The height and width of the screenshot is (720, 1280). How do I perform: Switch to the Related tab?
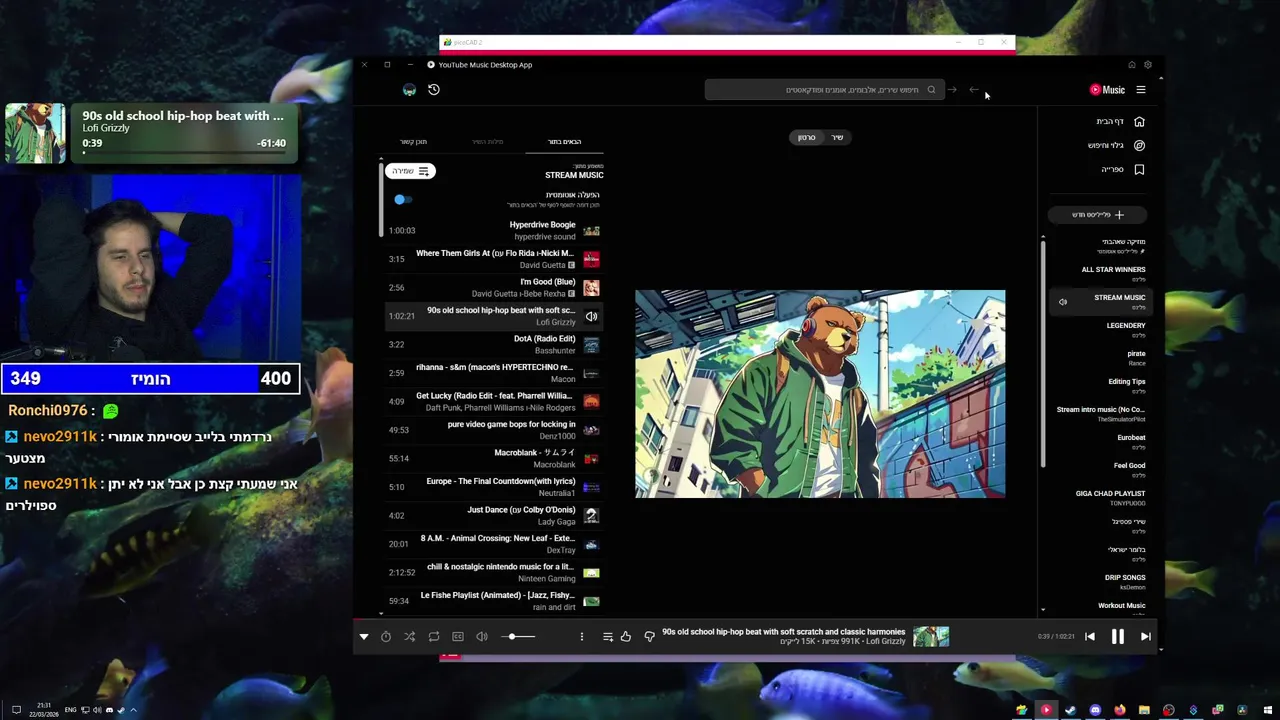pos(413,141)
